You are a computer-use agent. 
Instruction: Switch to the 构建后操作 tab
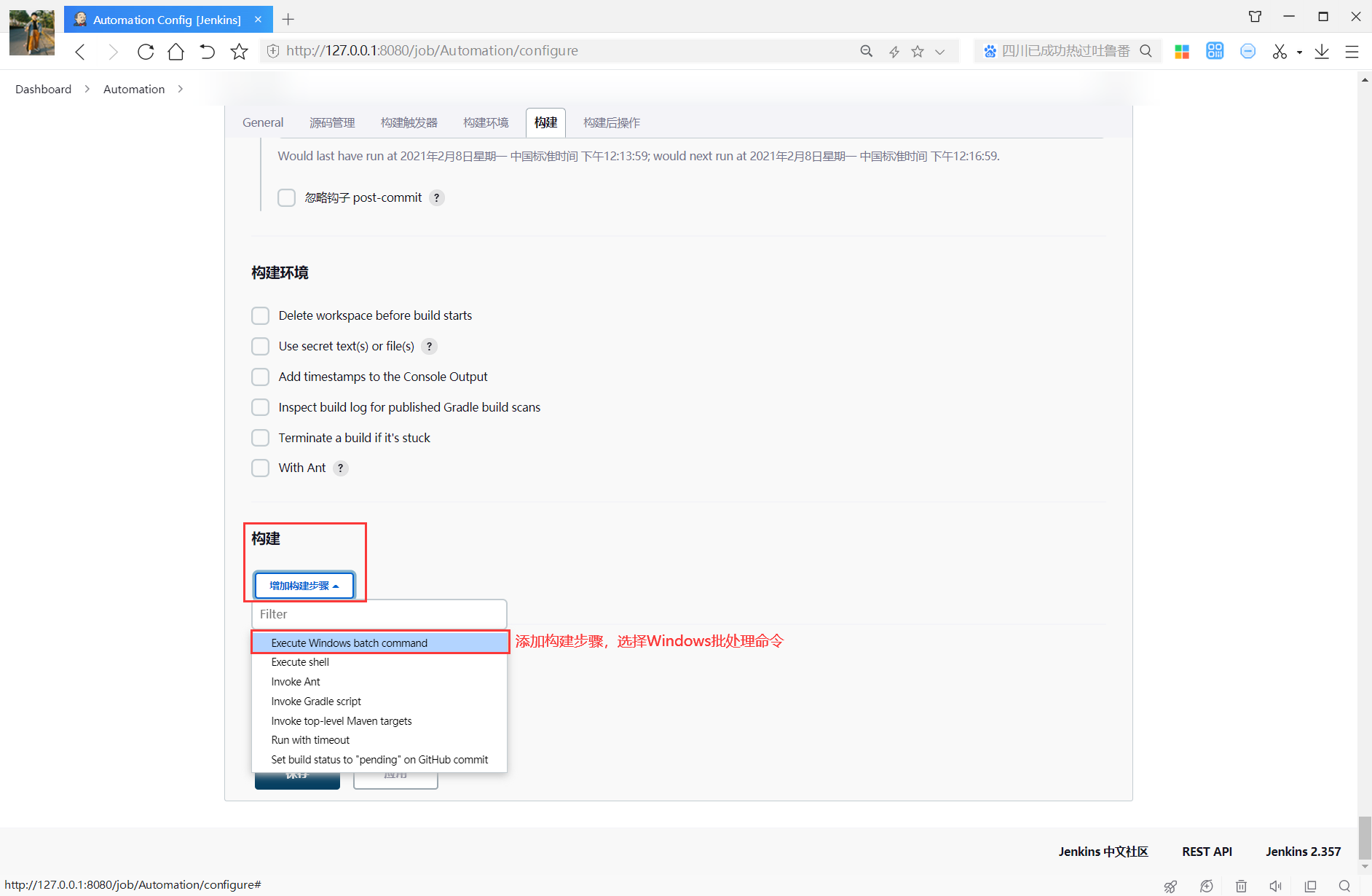click(x=612, y=122)
